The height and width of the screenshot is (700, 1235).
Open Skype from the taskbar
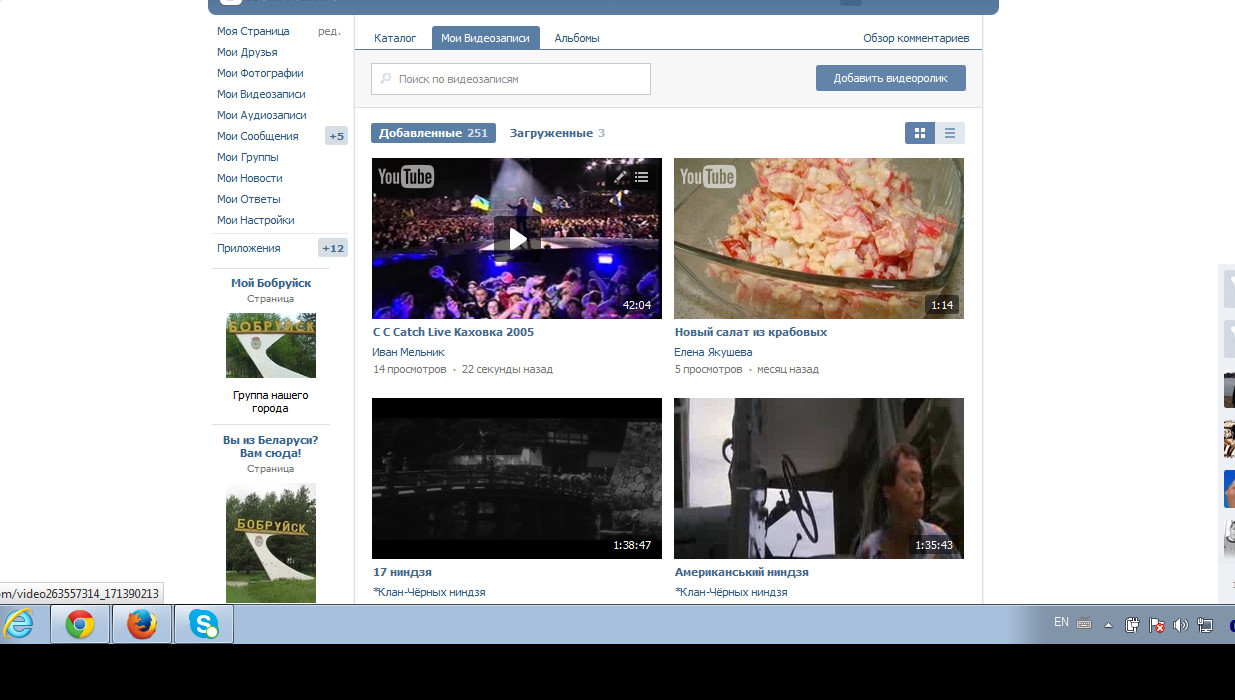click(x=204, y=625)
